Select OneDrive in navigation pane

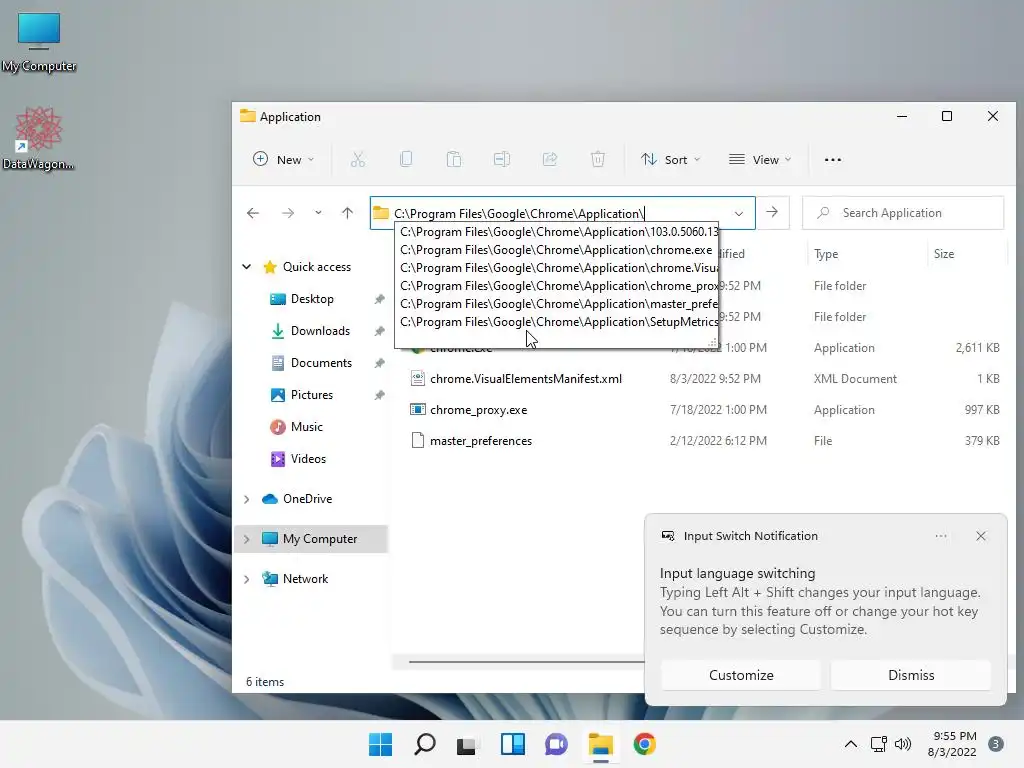point(307,499)
